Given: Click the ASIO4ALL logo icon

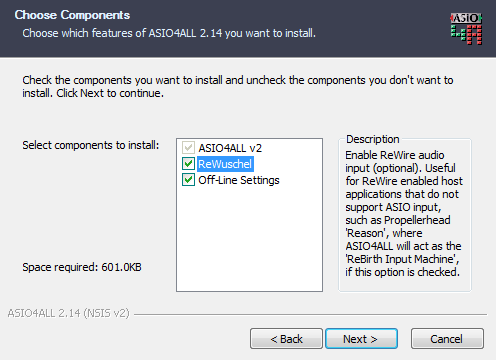Looking at the screenshot, I should (x=466, y=29).
